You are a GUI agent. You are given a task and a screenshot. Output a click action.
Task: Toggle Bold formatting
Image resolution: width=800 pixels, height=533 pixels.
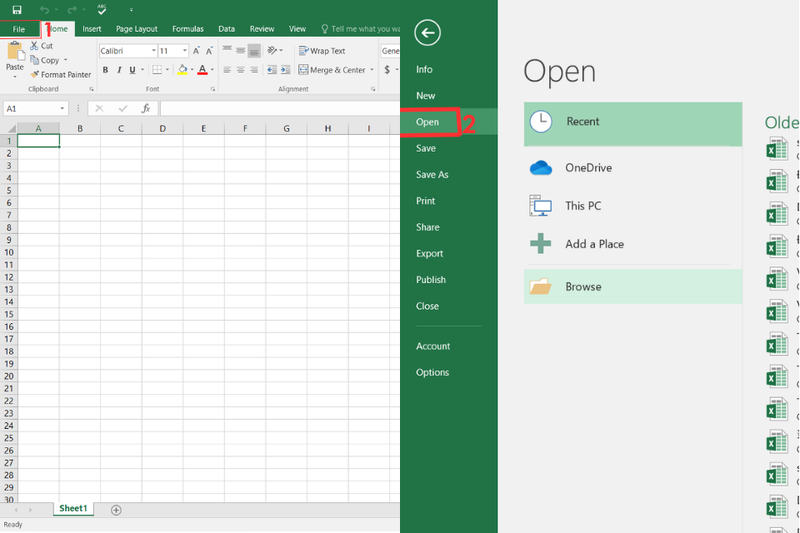105,70
